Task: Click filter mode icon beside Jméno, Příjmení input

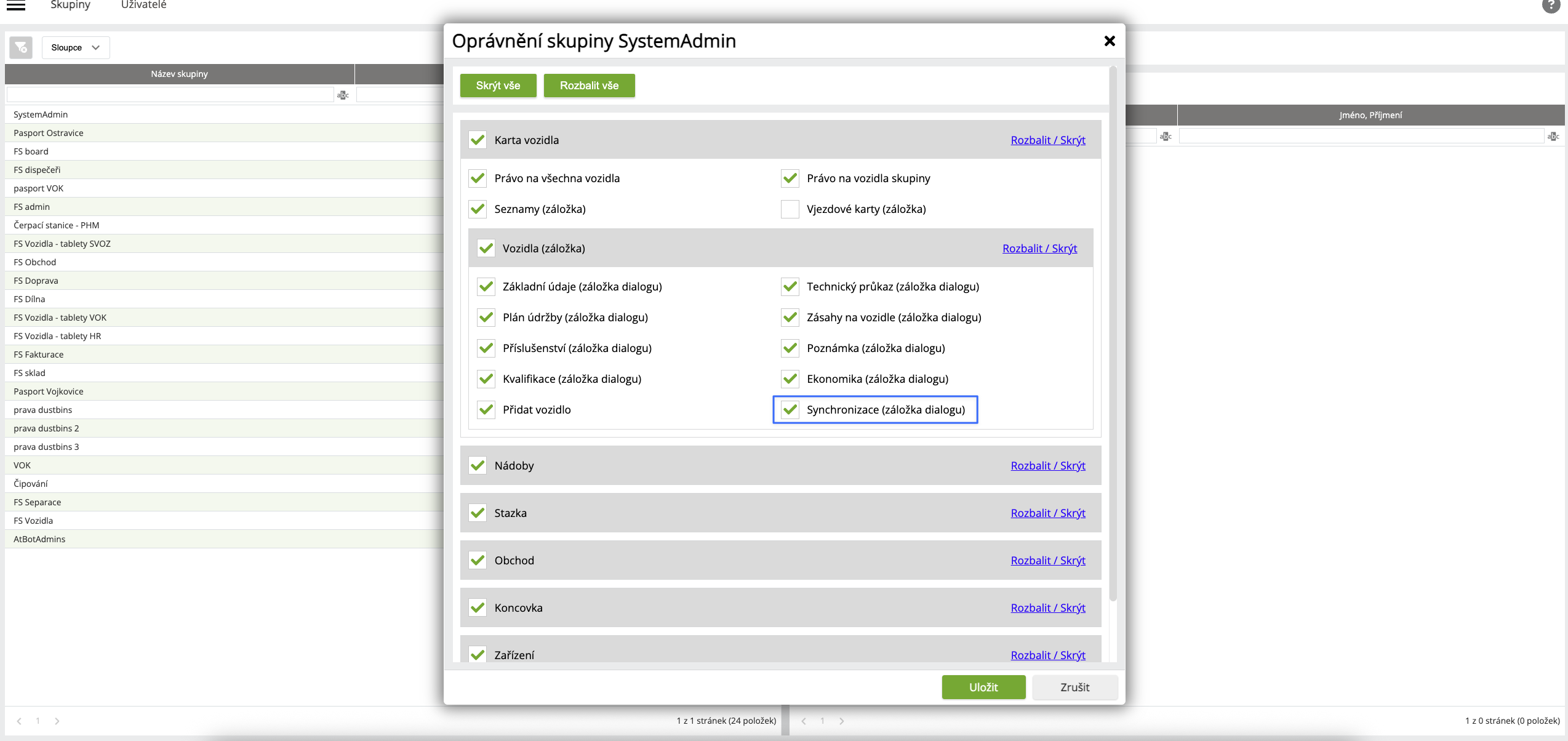Action: click(1553, 136)
